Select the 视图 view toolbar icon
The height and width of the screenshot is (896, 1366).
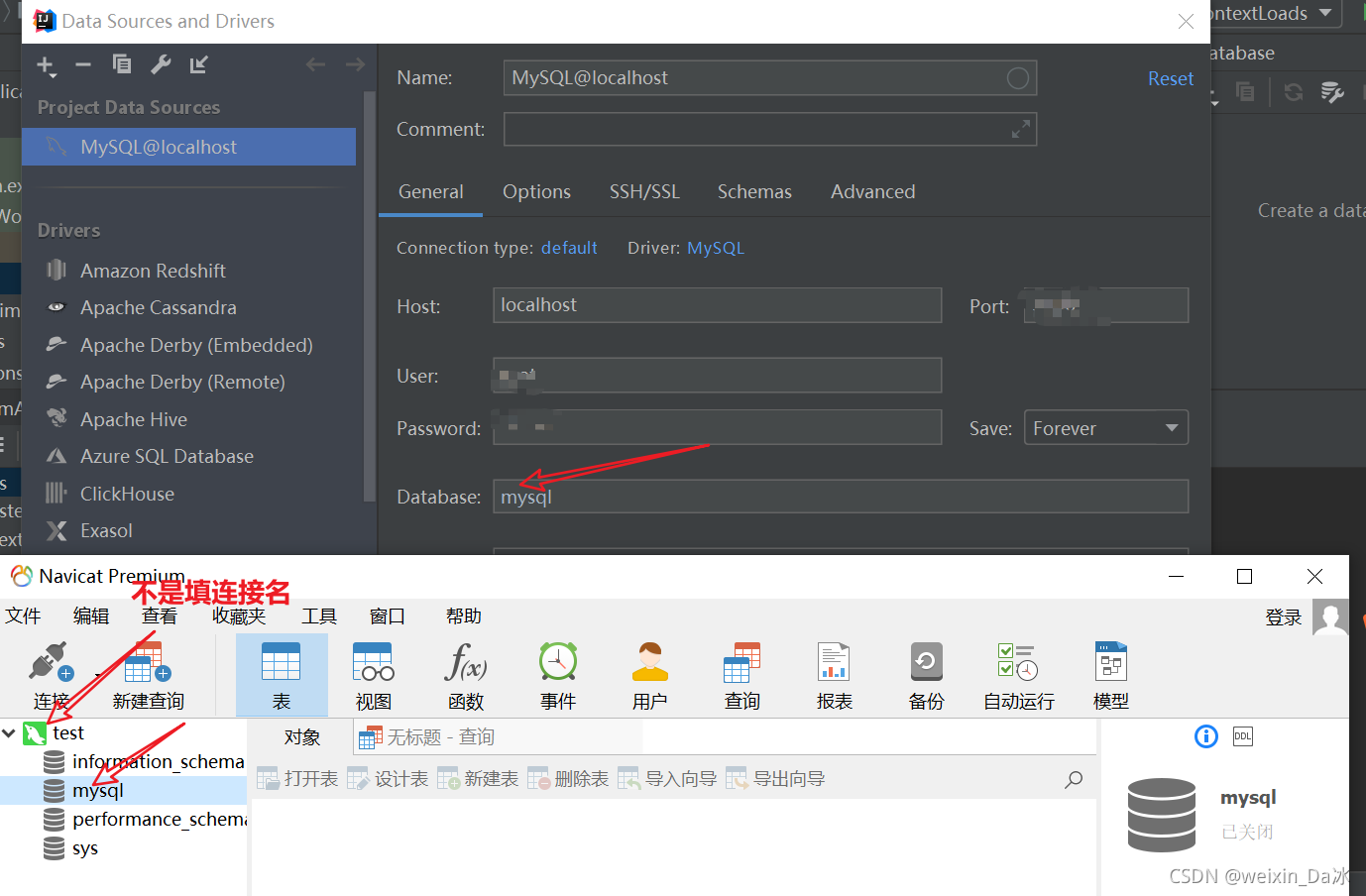tap(374, 676)
